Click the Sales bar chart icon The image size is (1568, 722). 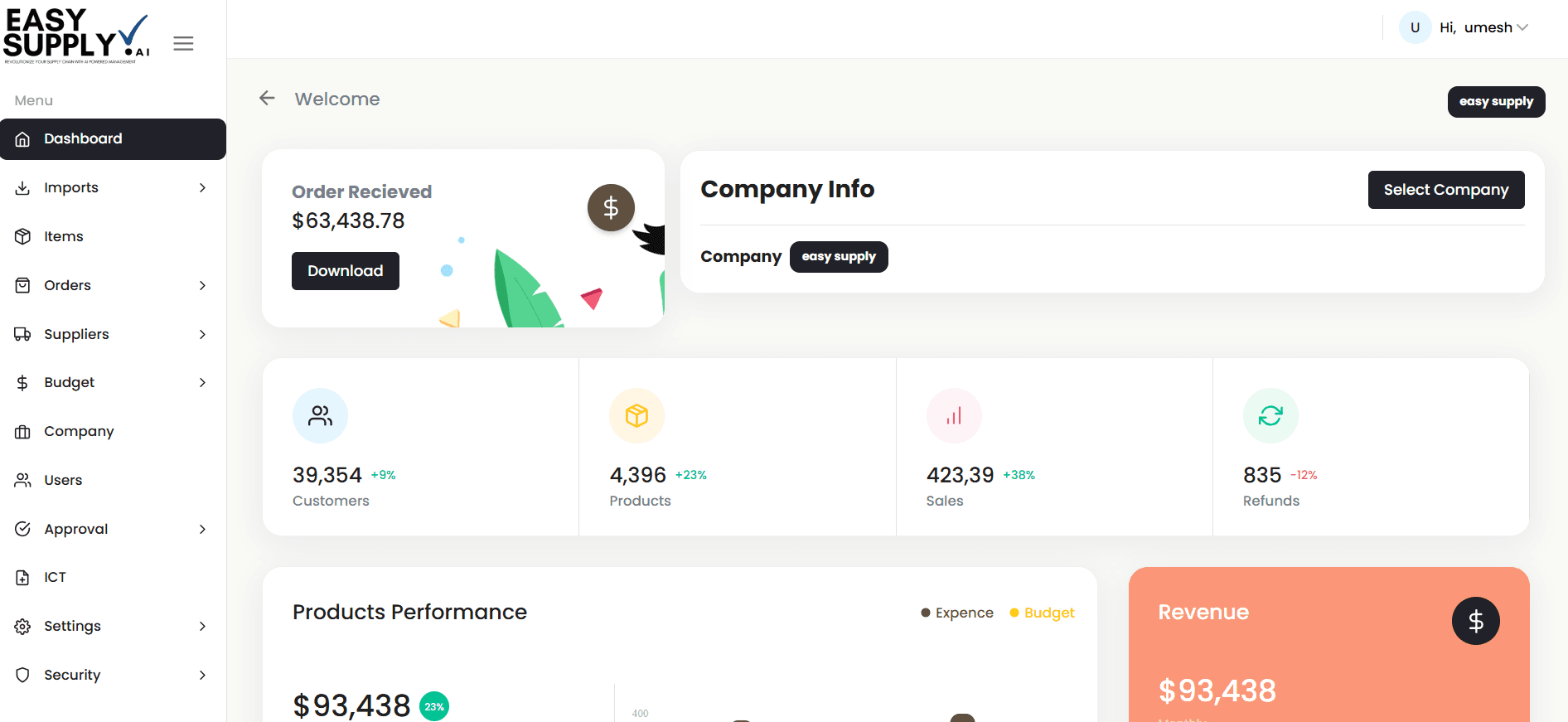click(x=954, y=415)
